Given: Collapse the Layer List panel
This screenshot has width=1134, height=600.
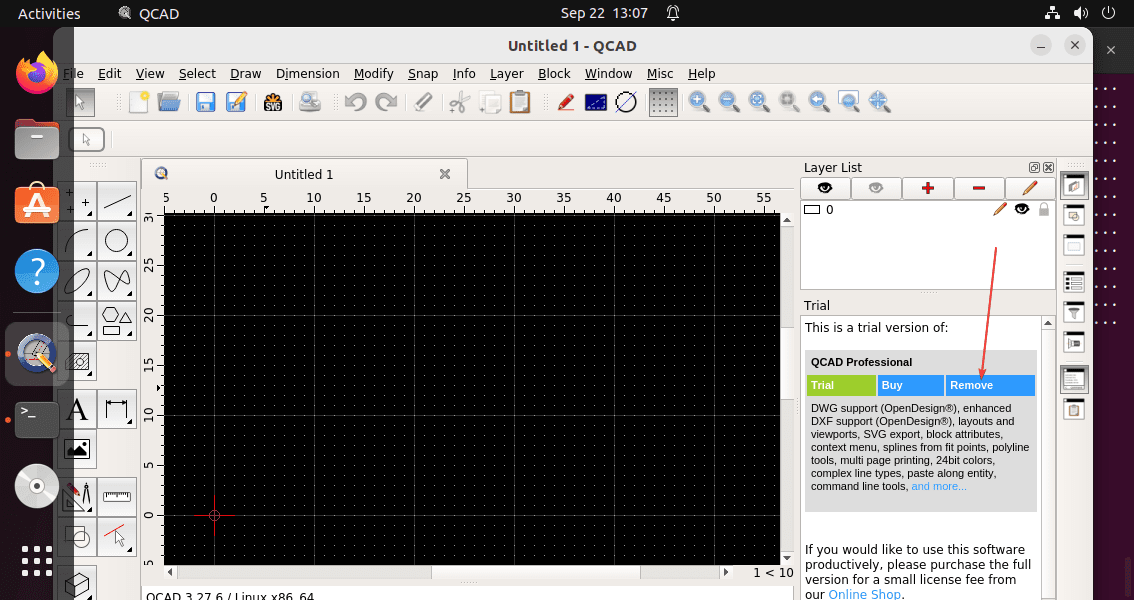Looking at the screenshot, I should (x=1034, y=167).
